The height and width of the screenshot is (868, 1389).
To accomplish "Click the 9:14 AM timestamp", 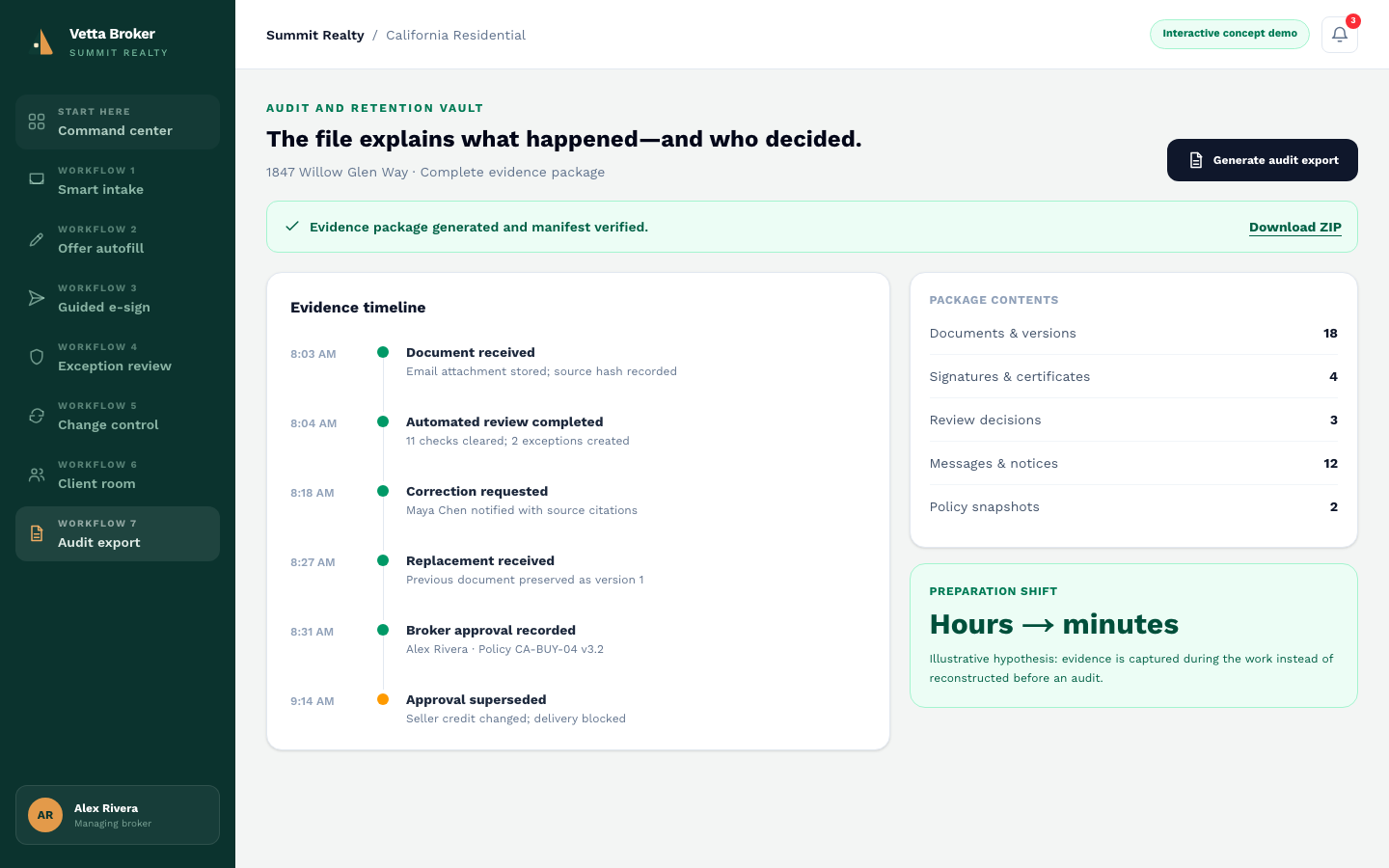I will tap(313, 701).
